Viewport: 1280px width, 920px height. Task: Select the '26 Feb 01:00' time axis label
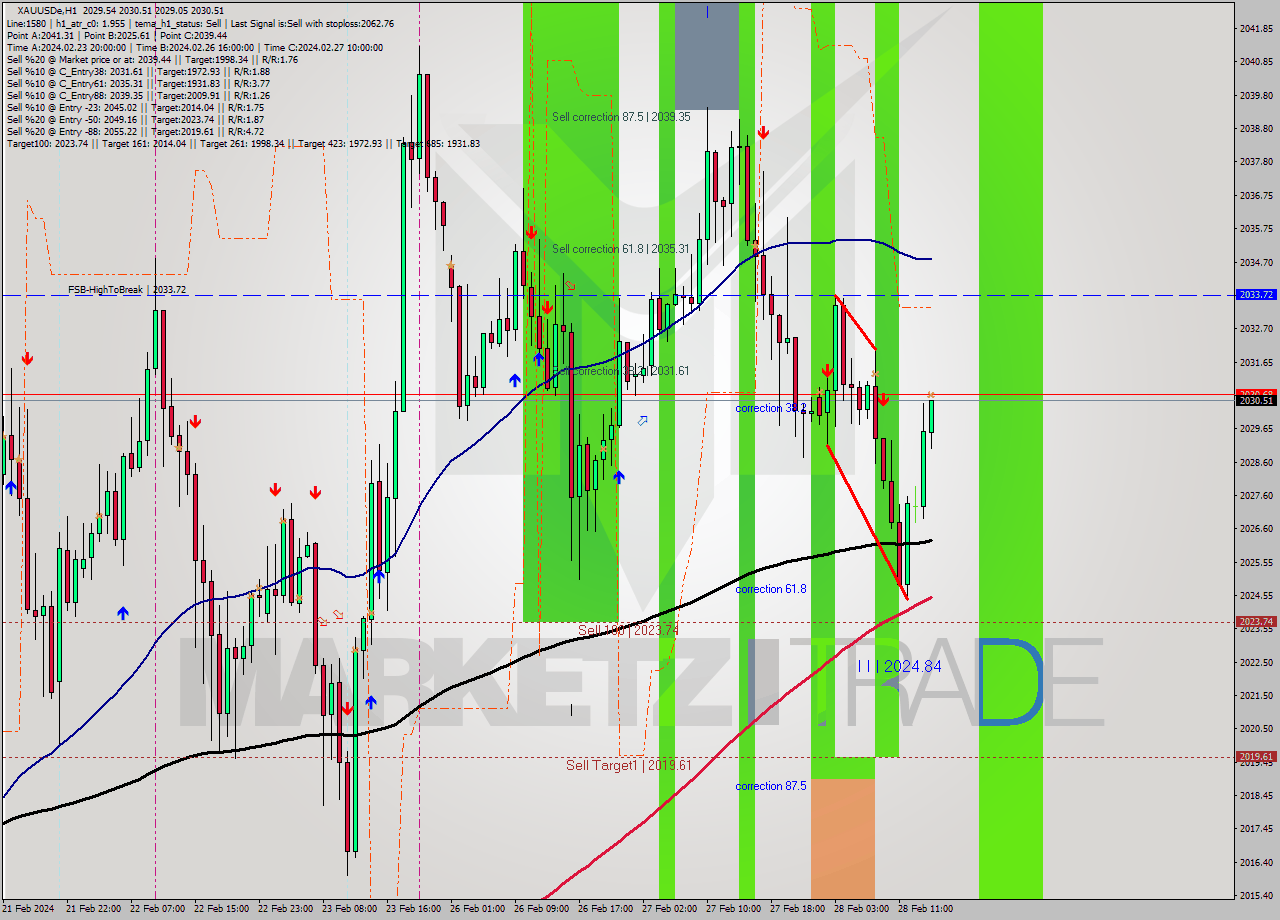click(x=477, y=909)
